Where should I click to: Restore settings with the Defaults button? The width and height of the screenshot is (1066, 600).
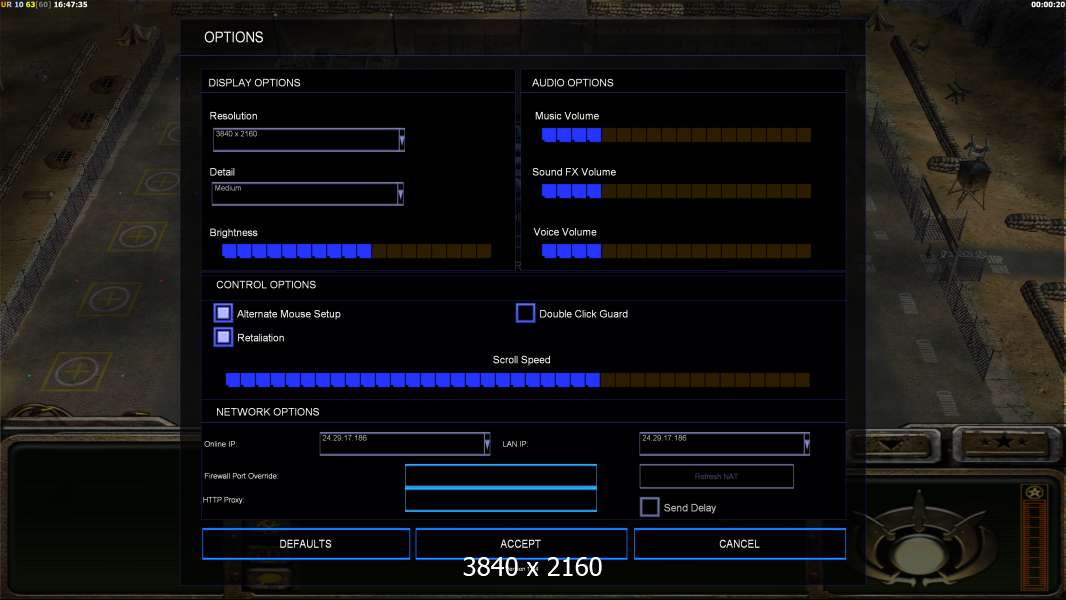306,544
